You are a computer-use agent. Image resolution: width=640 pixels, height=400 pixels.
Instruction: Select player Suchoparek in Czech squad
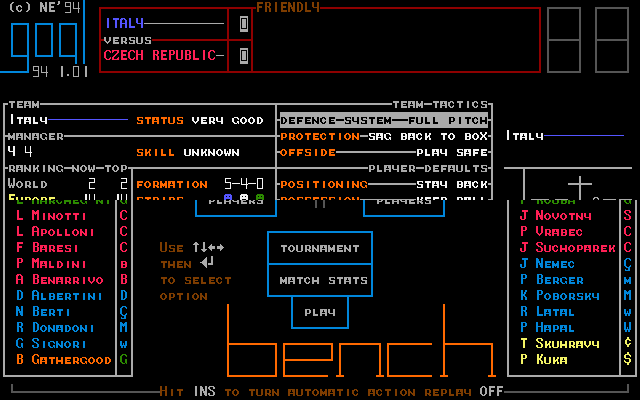pos(568,247)
